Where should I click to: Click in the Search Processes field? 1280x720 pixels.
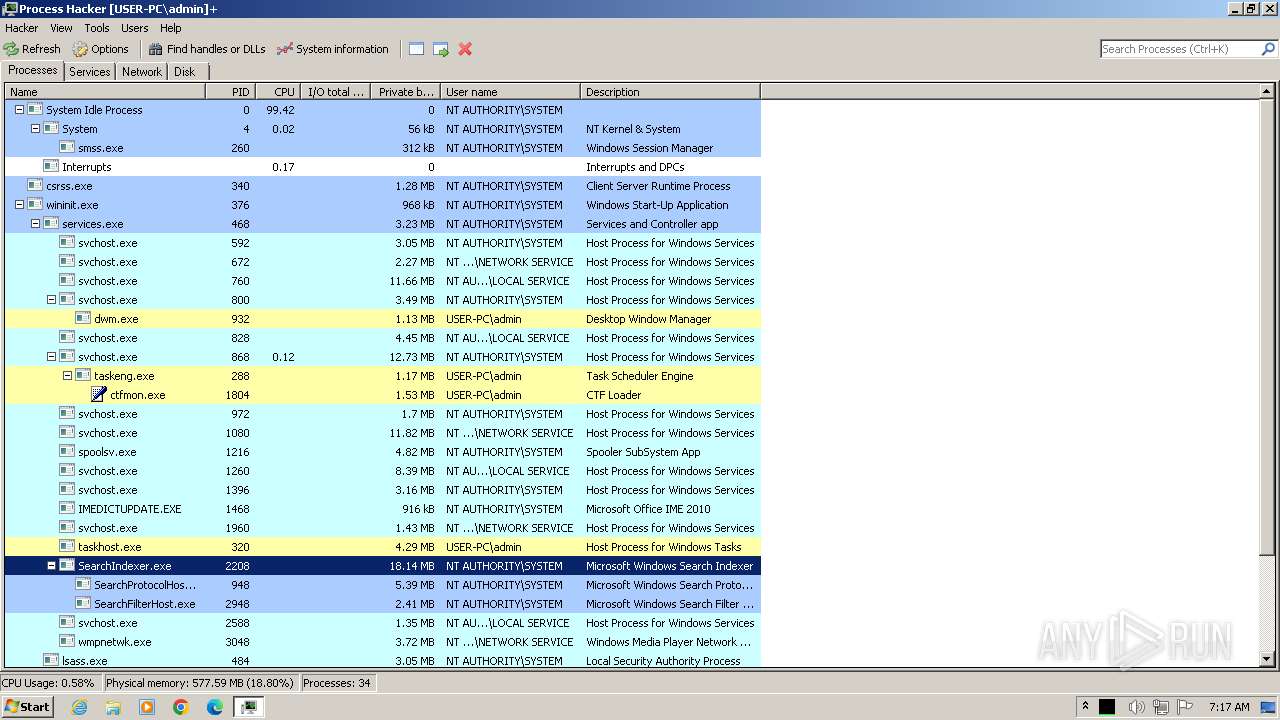(x=1180, y=49)
